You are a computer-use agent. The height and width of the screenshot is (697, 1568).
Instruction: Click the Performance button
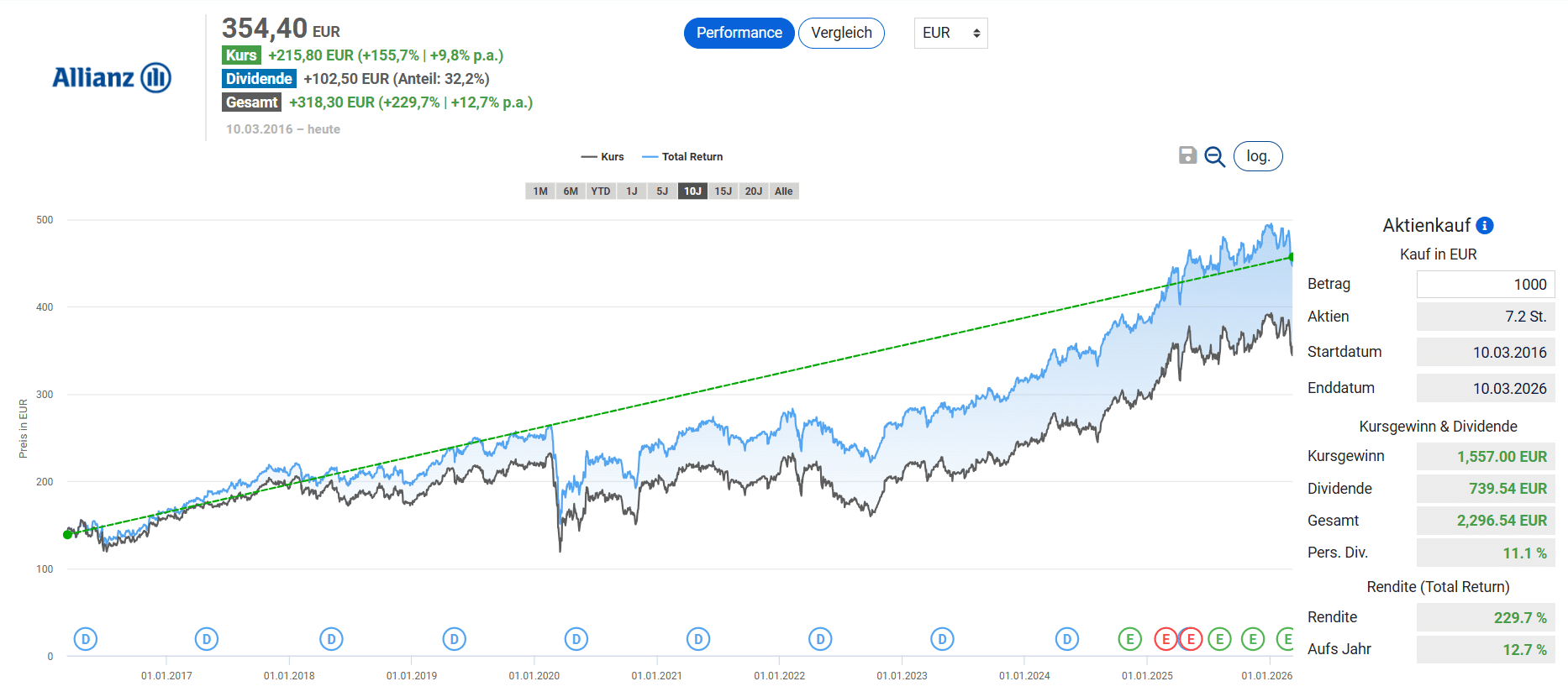pyautogui.click(x=739, y=33)
